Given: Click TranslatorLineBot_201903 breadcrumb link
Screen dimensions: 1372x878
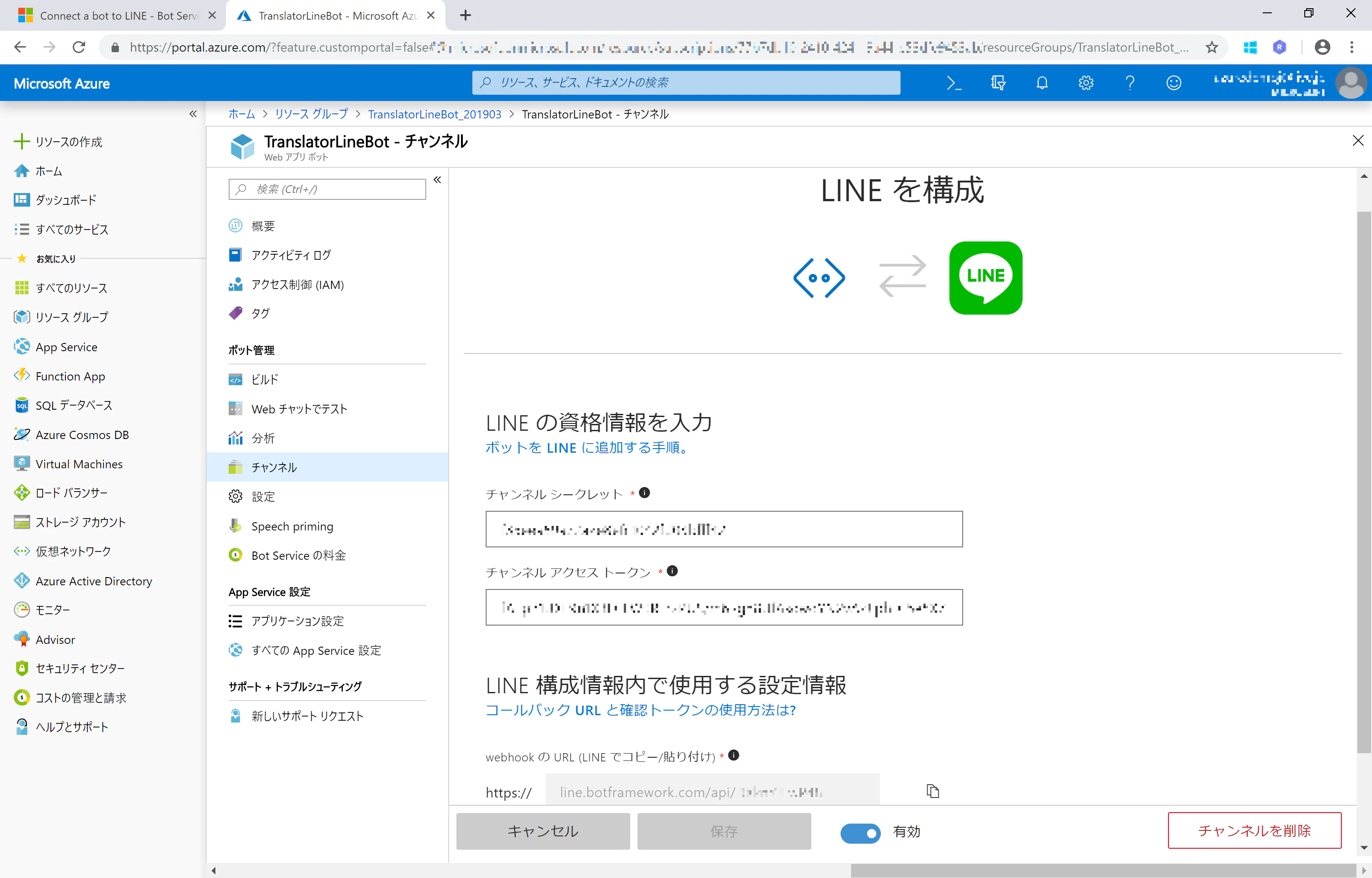Looking at the screenshot, I should tap(434, 115).
